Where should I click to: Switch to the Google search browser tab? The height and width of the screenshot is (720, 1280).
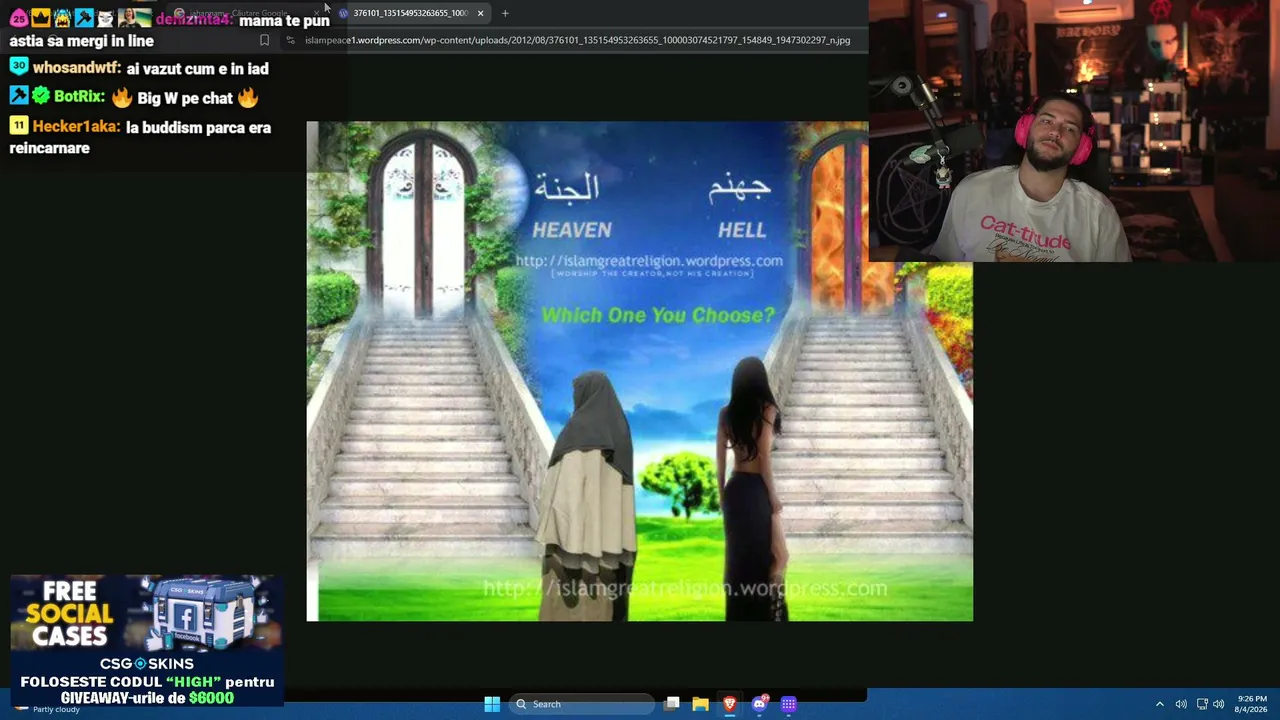(x=248, y=13)
